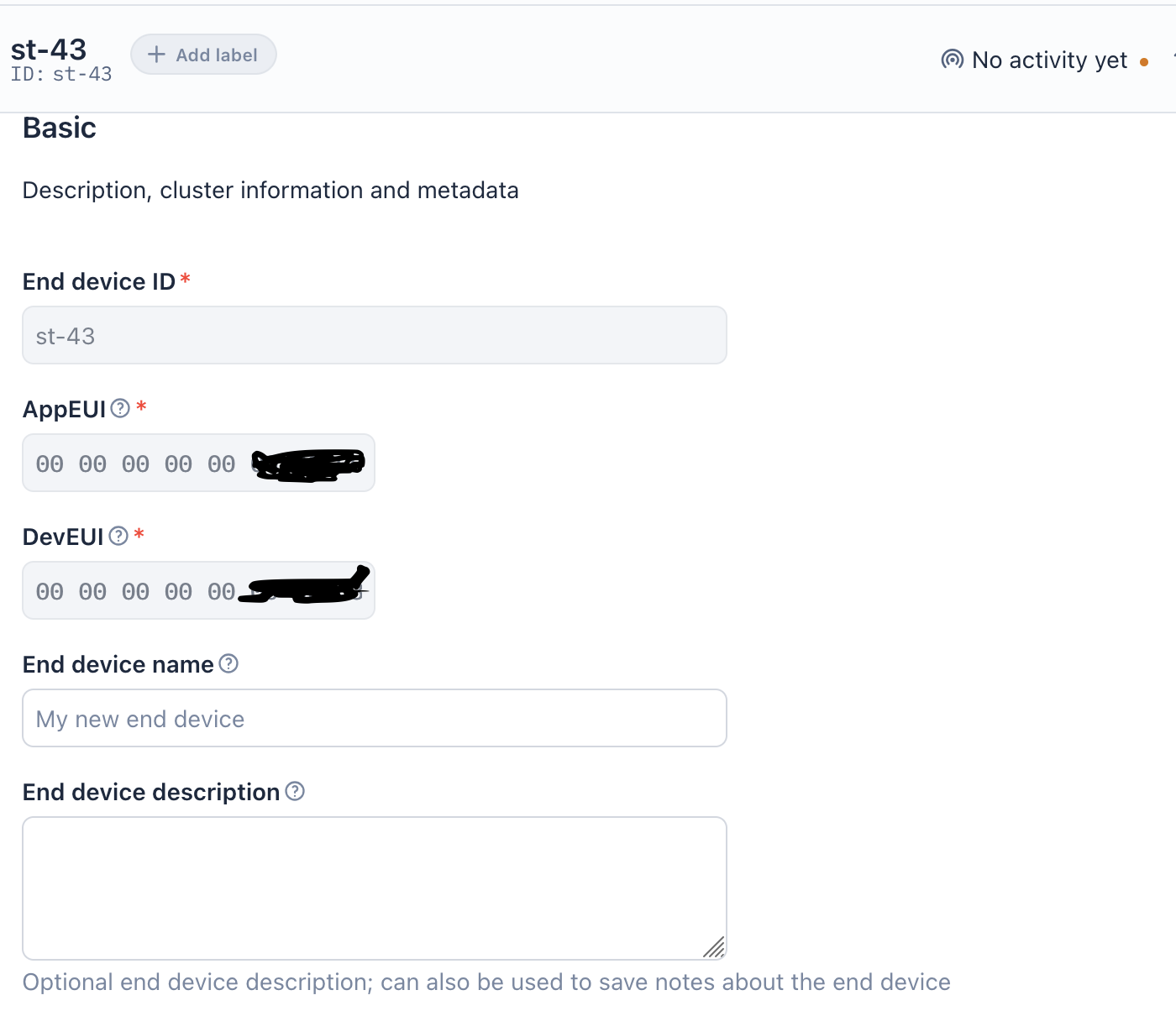
Task: Click the st-43 device title heading
Action: click(x=49, y=50)
